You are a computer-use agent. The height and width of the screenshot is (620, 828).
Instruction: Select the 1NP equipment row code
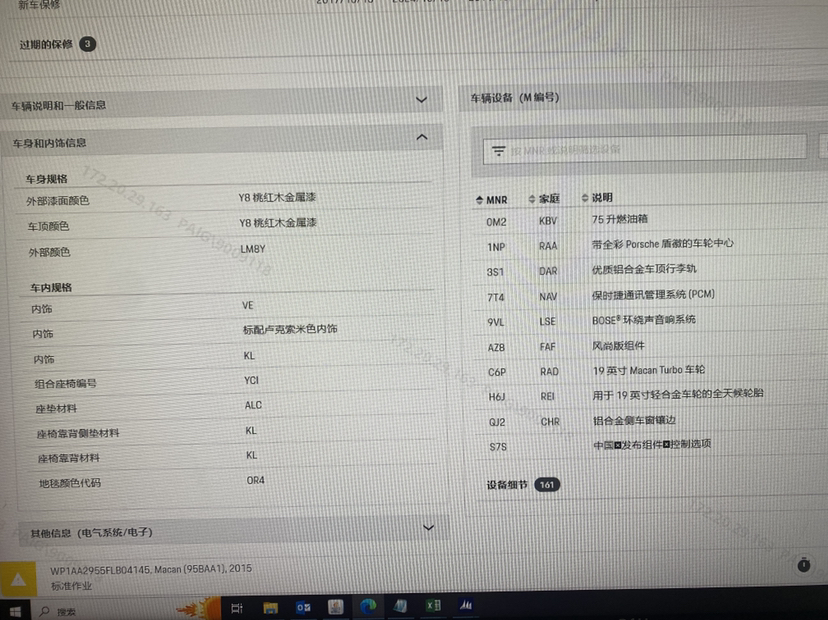(496, 247)
